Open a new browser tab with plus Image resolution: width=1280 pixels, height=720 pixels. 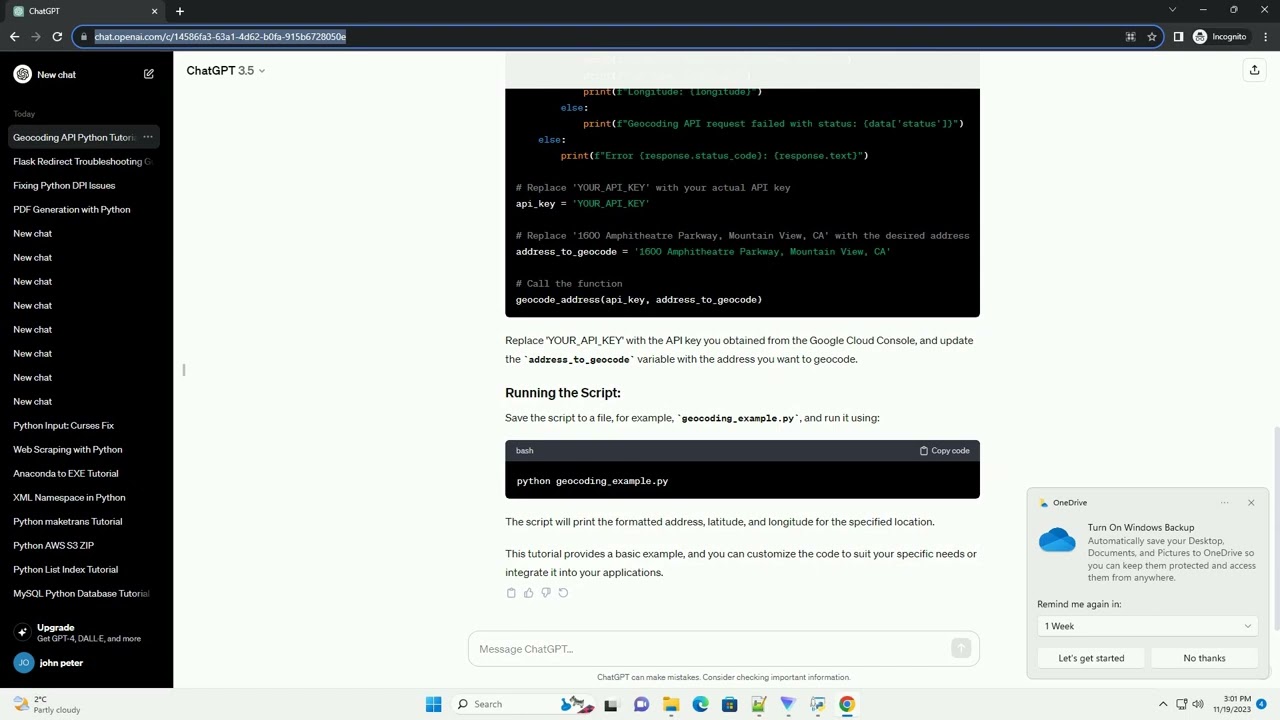click(x=180, y=11)
